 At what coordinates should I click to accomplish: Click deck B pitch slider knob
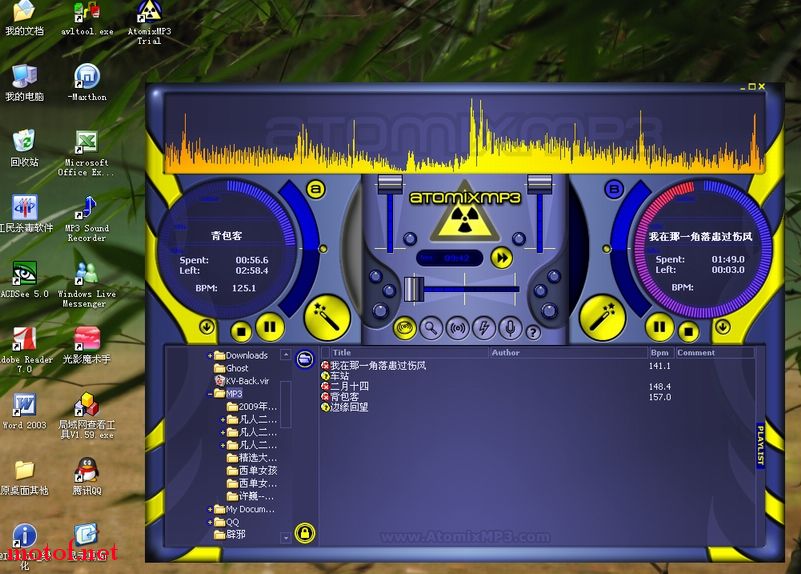pyautogui.click(x=606, y=249)
